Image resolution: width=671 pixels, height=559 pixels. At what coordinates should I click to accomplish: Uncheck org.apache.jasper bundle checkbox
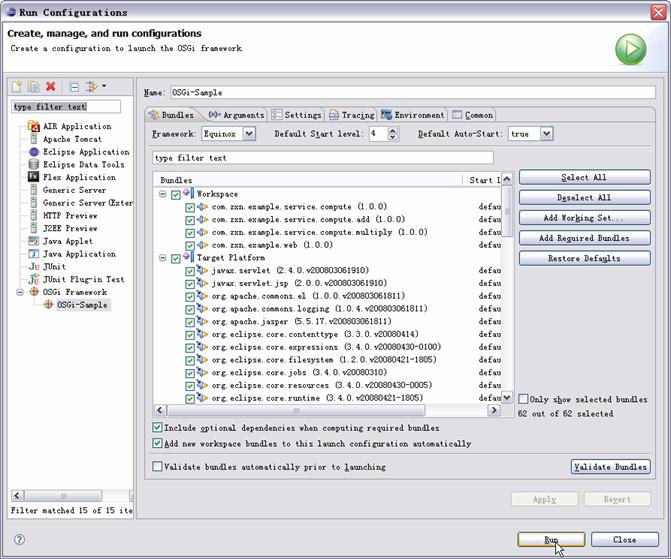pyautogui.click(x=190, y=322)
